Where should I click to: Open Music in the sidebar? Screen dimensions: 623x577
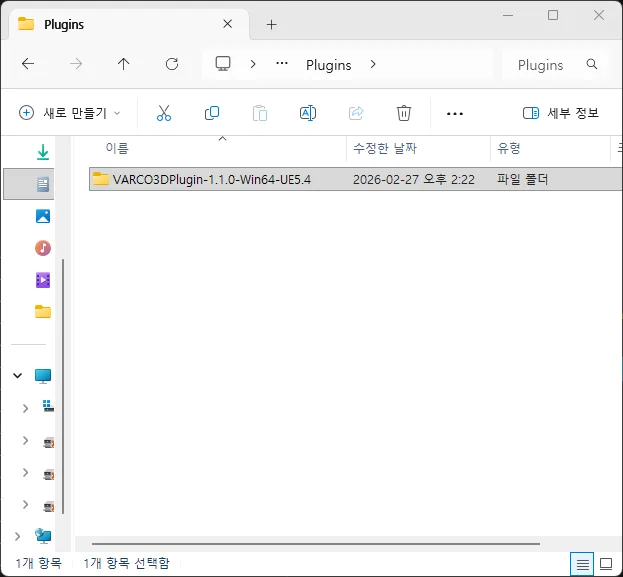click(43, 248)
